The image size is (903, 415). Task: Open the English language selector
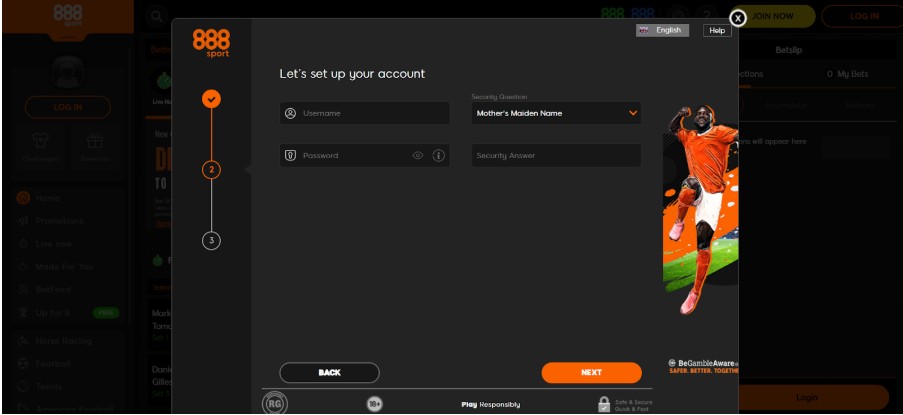click(x=662, y=31)
